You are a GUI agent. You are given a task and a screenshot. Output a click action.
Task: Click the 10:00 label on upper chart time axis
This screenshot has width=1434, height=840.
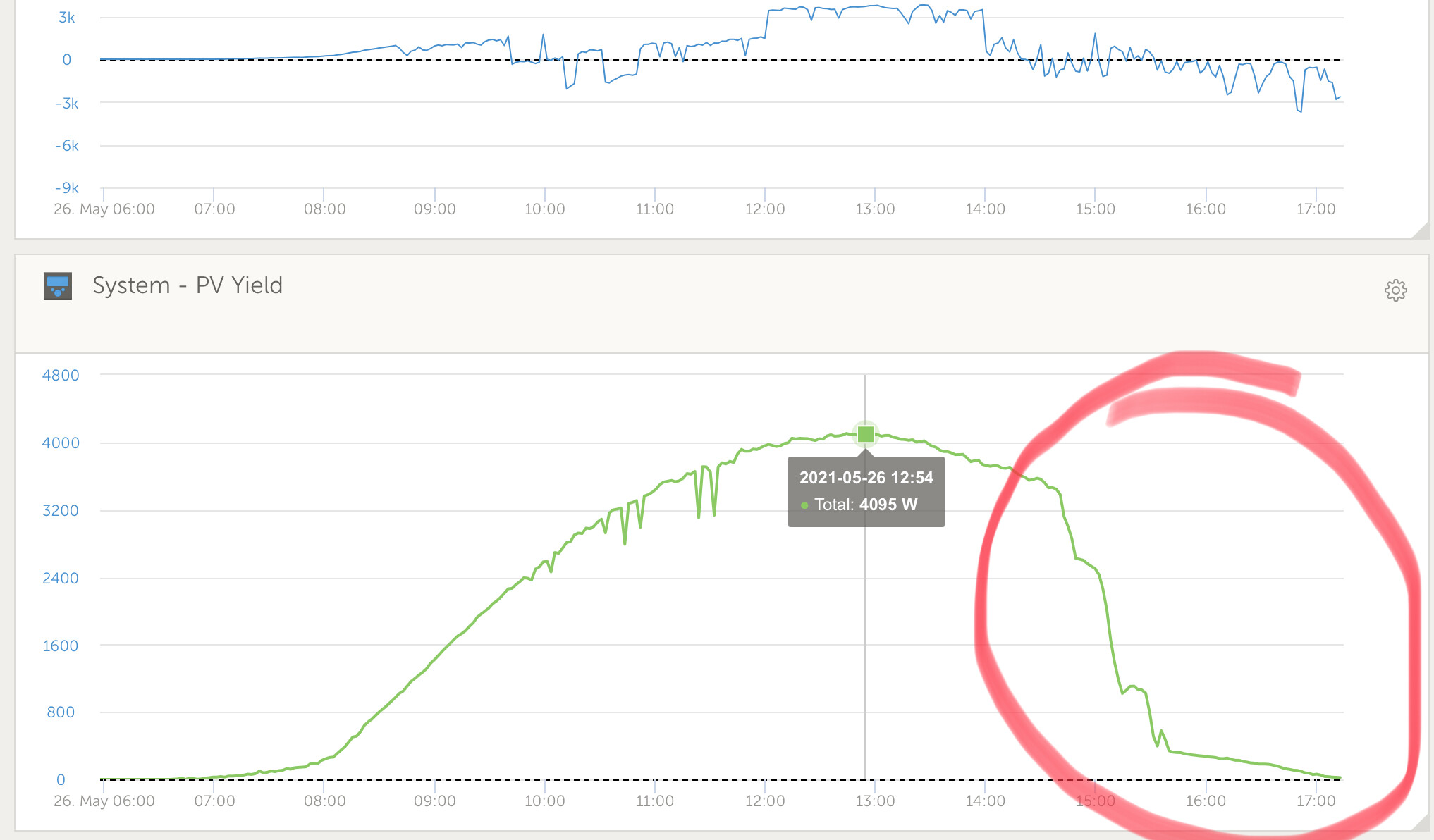click(x=545, y=209)
